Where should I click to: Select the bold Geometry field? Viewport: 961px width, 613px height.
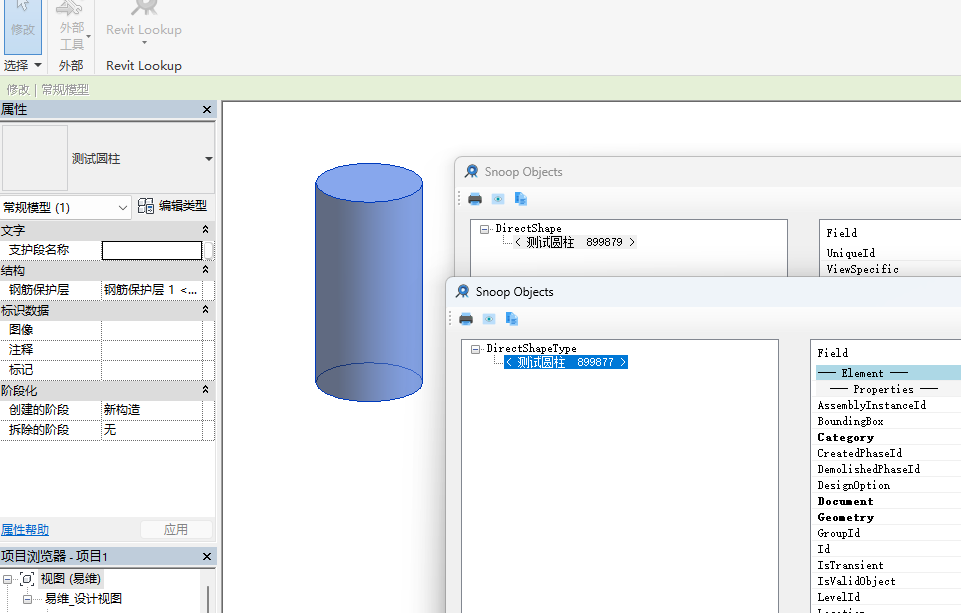click(846, 517)
